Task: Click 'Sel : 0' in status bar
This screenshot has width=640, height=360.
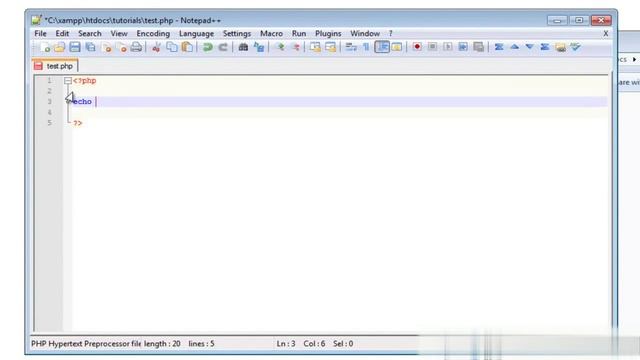Action: (343, 344)
